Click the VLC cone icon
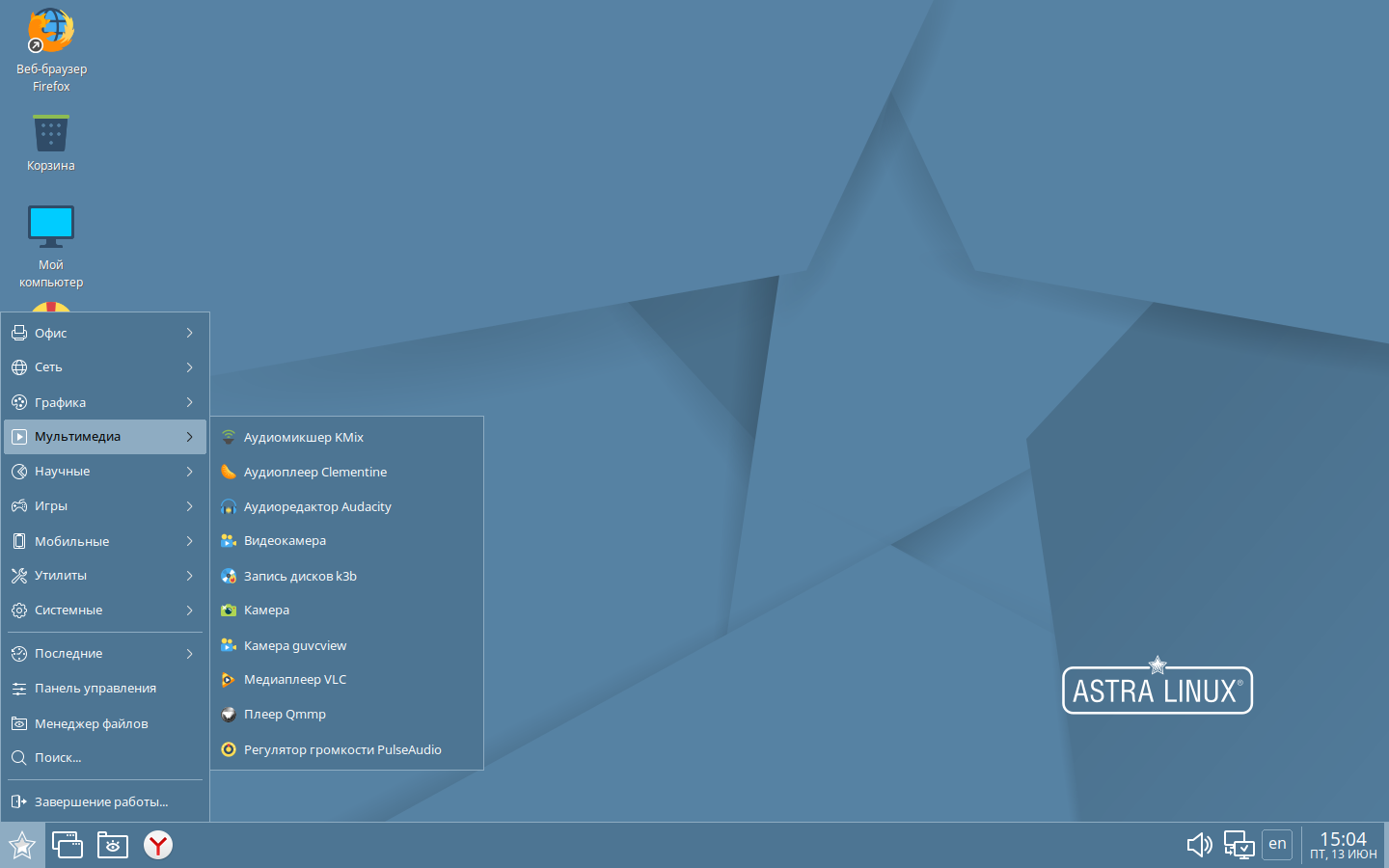 pos(229,680)
